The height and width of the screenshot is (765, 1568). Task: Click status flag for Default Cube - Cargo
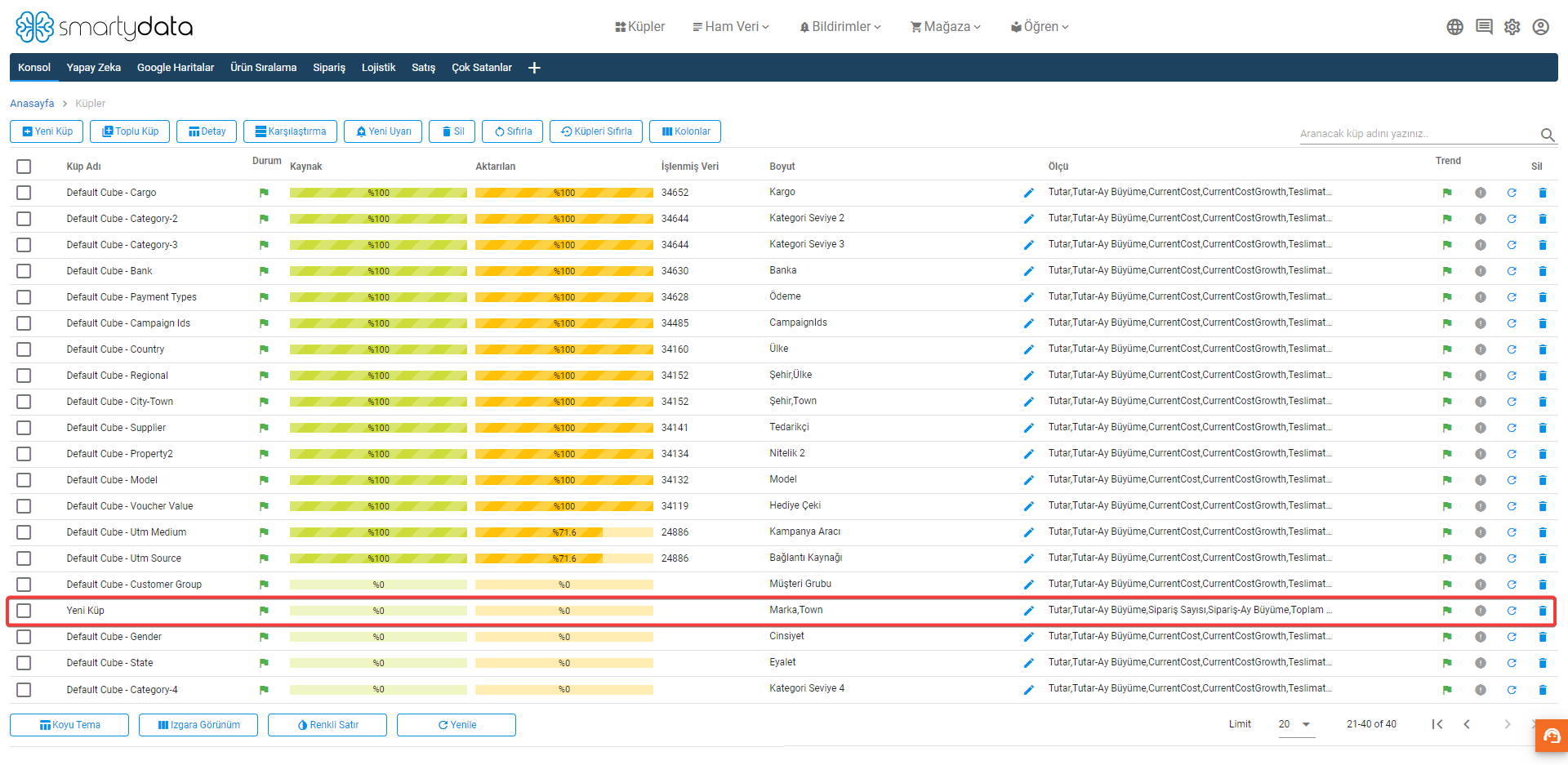pos(264,193)
